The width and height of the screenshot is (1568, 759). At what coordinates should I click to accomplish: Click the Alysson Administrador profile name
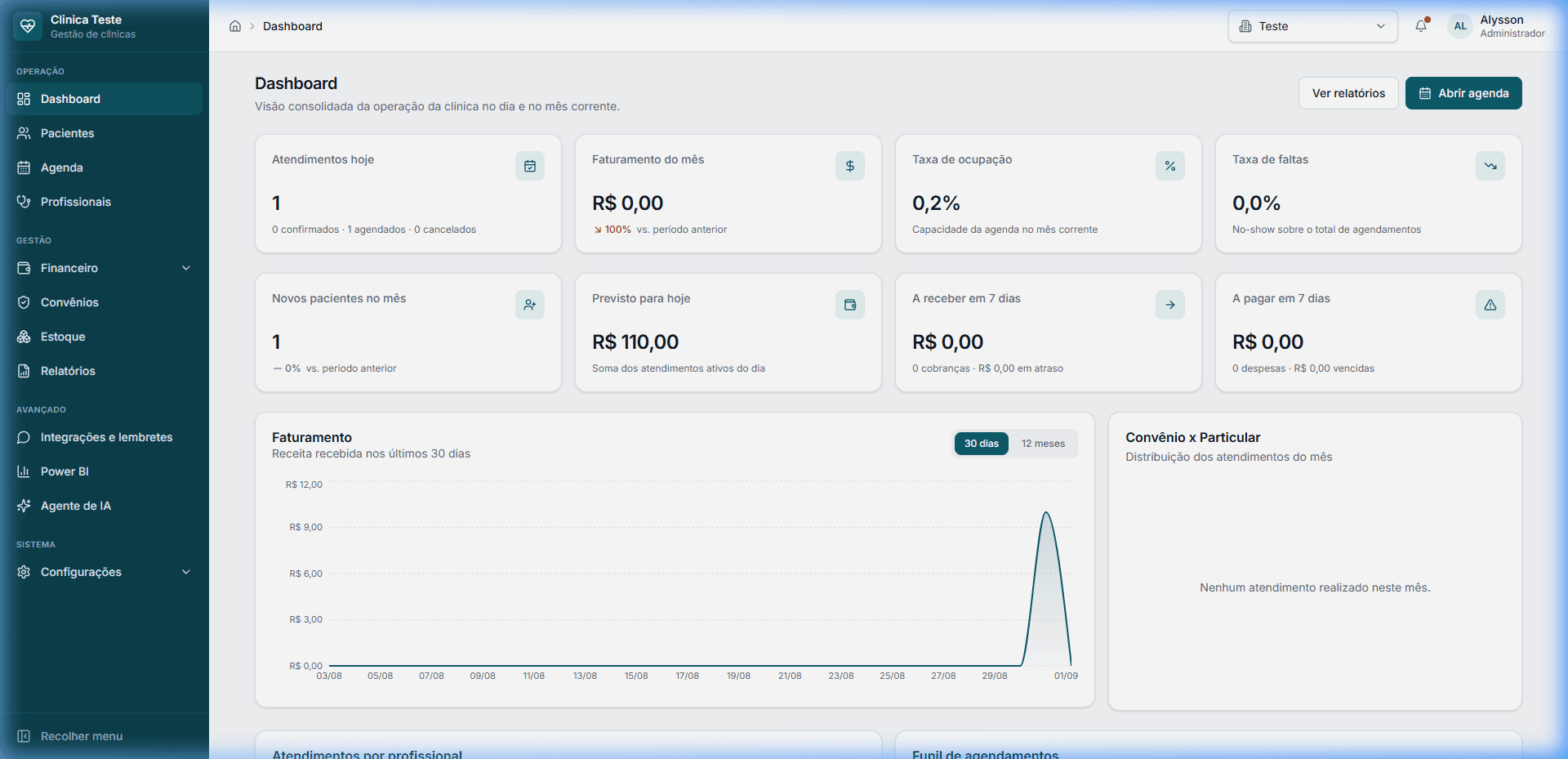[1512, 26]
